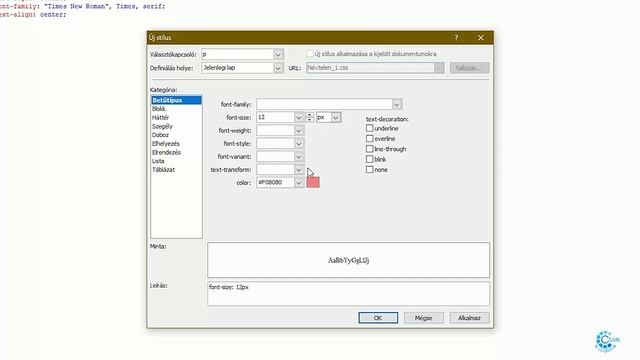Select the Háttér category
The height and width of the screenshot is (360, 640).
click(x=176, y=118)
